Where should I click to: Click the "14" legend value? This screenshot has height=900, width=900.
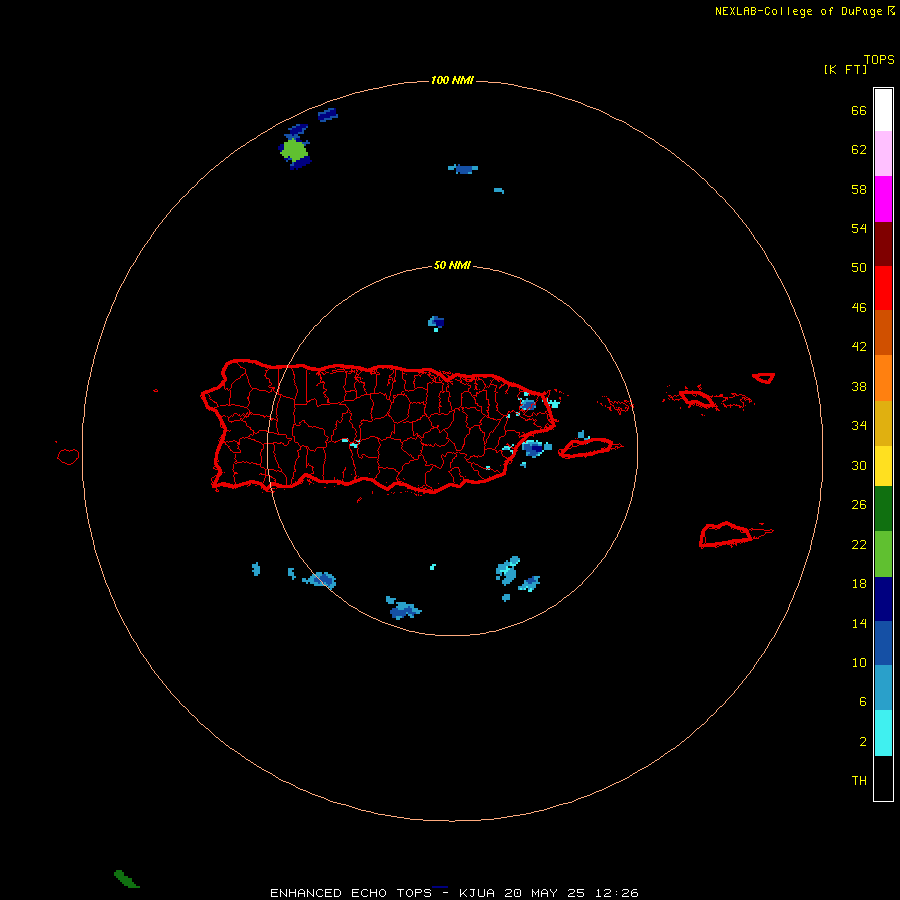[x=859, y=623]
